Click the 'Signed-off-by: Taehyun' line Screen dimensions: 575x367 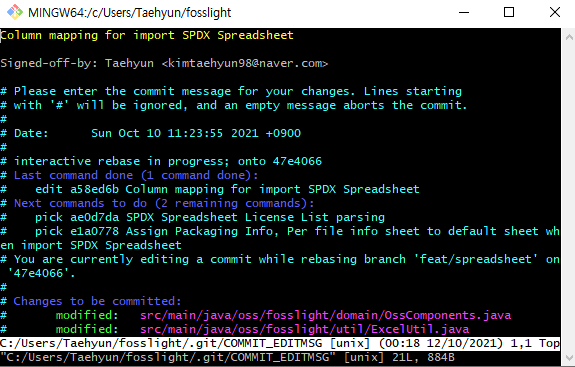(x=164, y=63)
